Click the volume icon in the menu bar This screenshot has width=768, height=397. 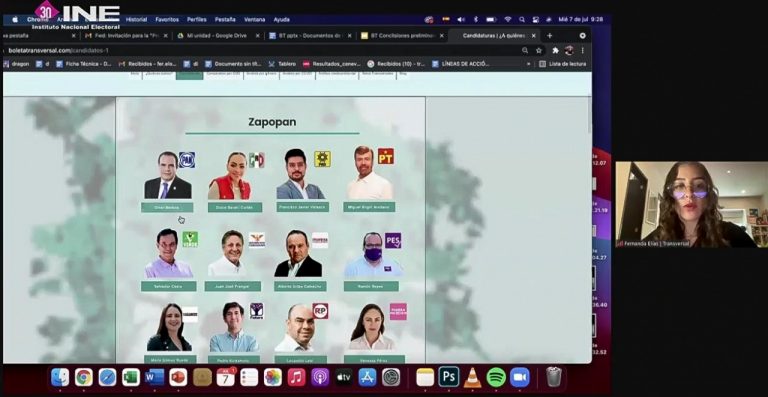(x=461, y=20)
